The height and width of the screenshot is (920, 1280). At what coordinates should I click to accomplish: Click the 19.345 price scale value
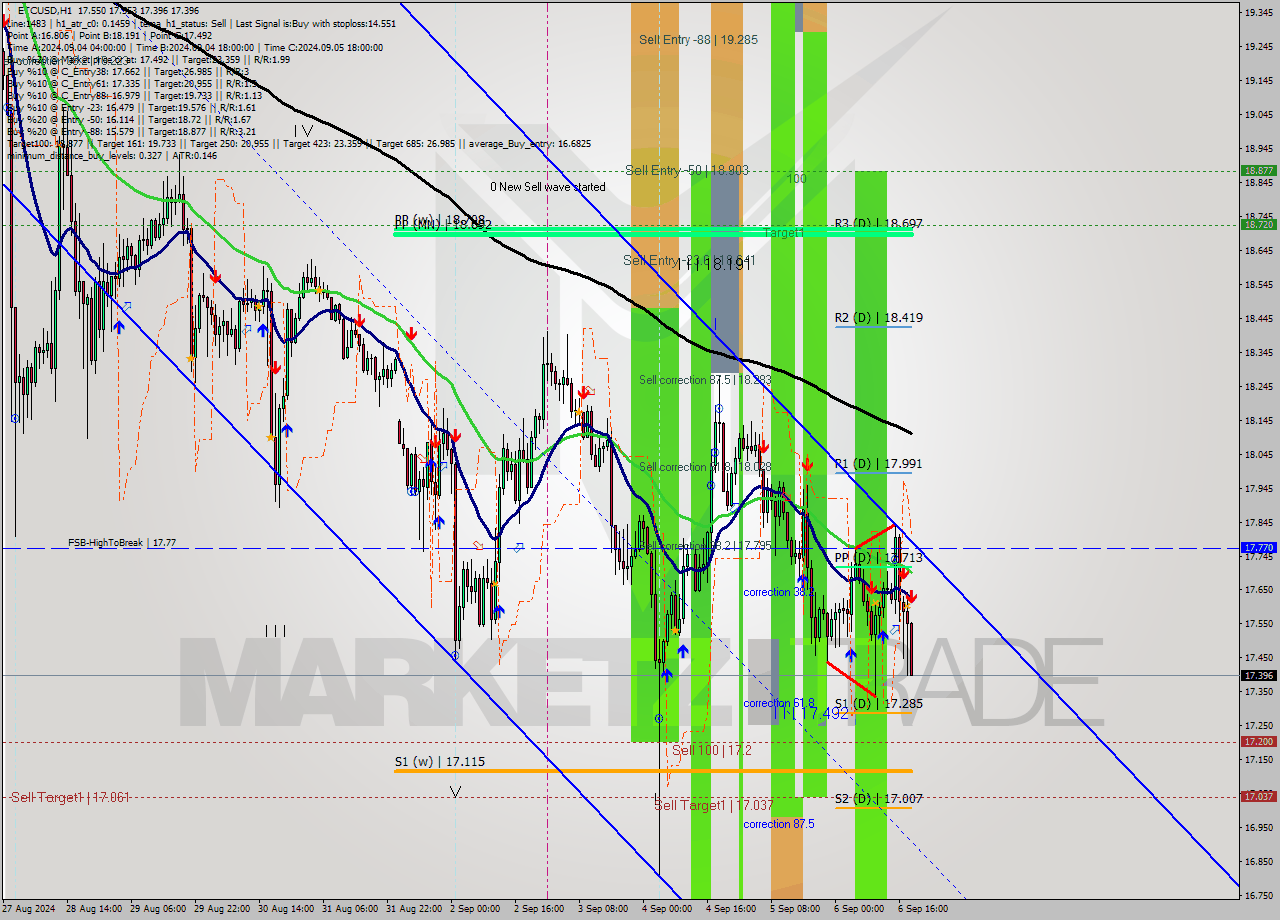point(1257,12)
